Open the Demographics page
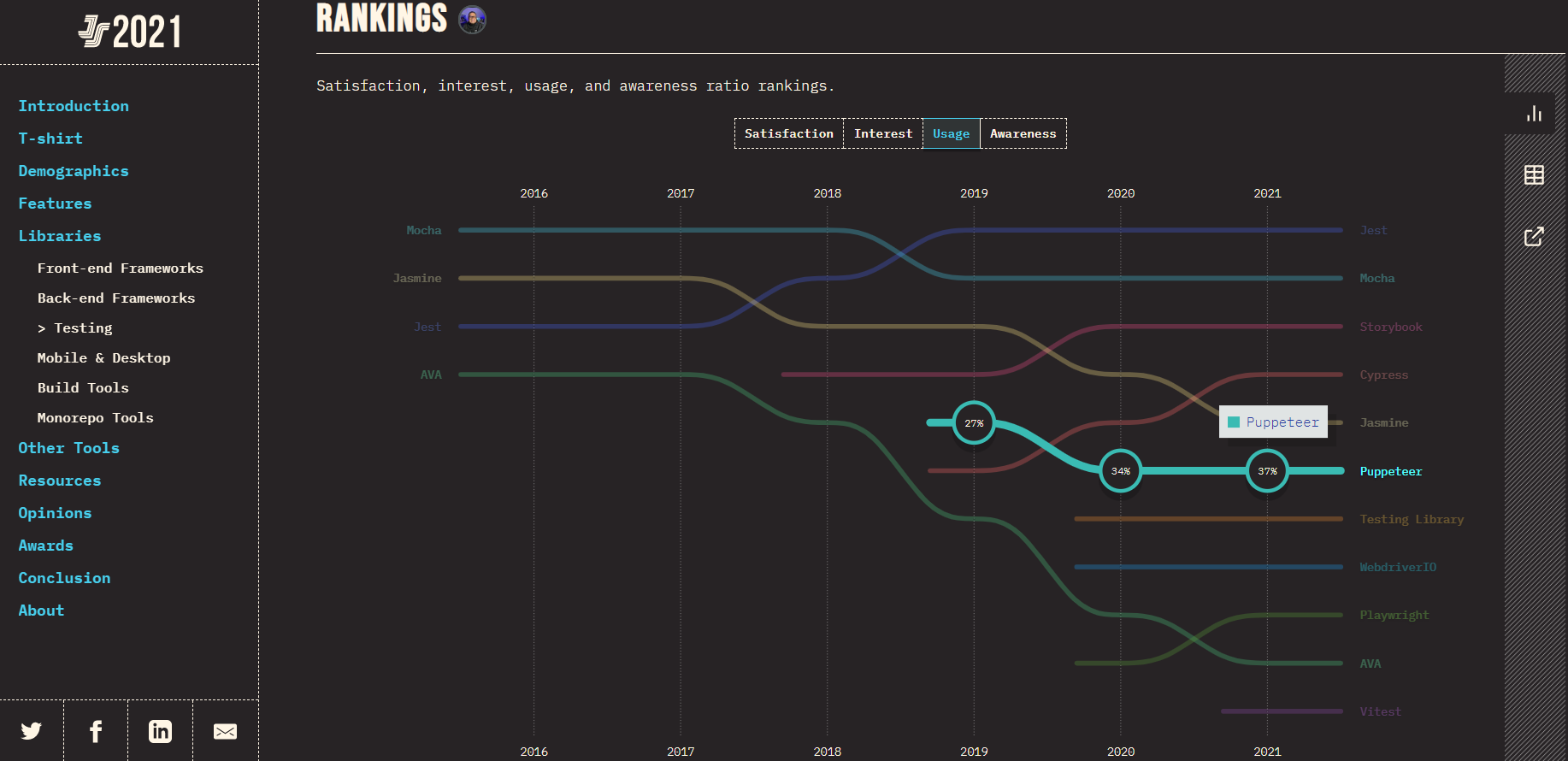The height and width of the screenshot is (761, 1568). tap(74, 171)
